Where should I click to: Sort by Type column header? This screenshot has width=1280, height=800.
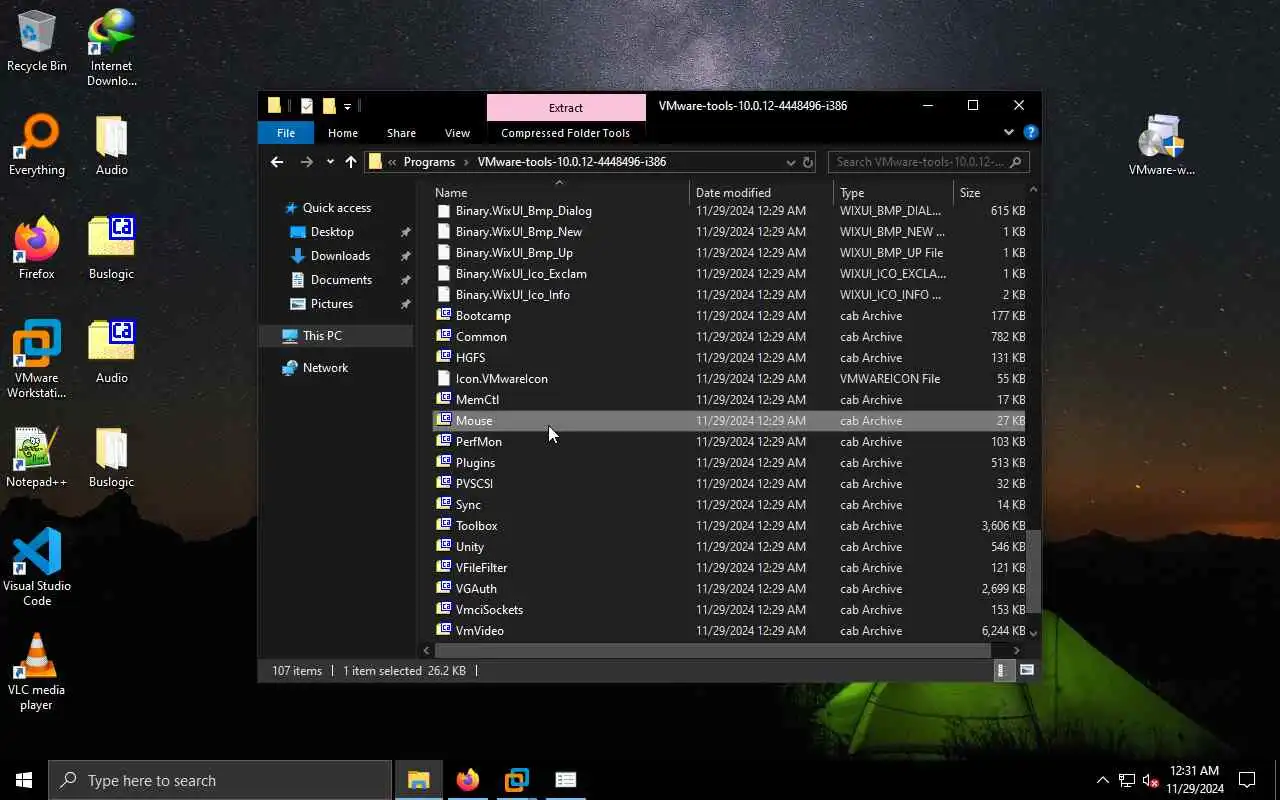tap(893, 192)
